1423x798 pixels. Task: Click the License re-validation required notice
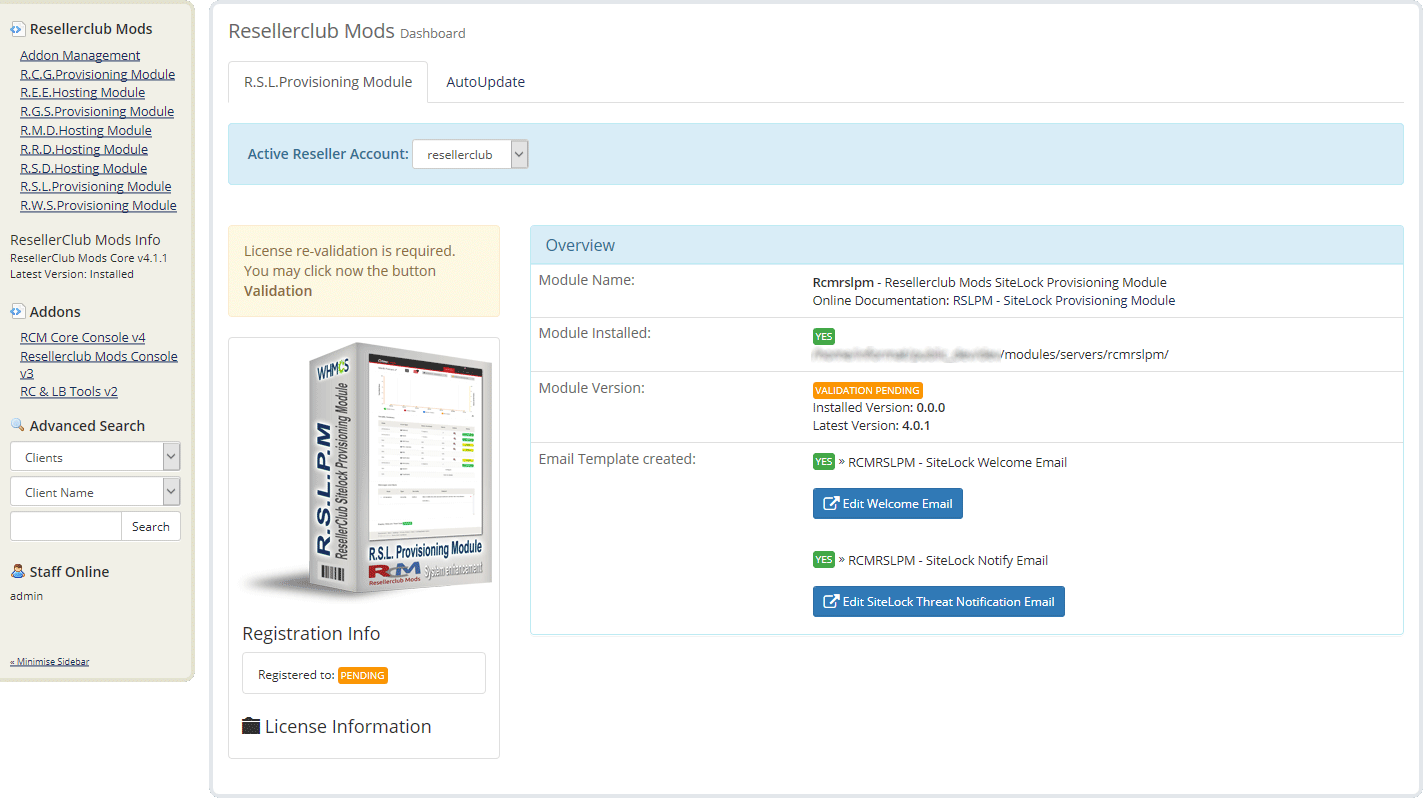(364, 271)
